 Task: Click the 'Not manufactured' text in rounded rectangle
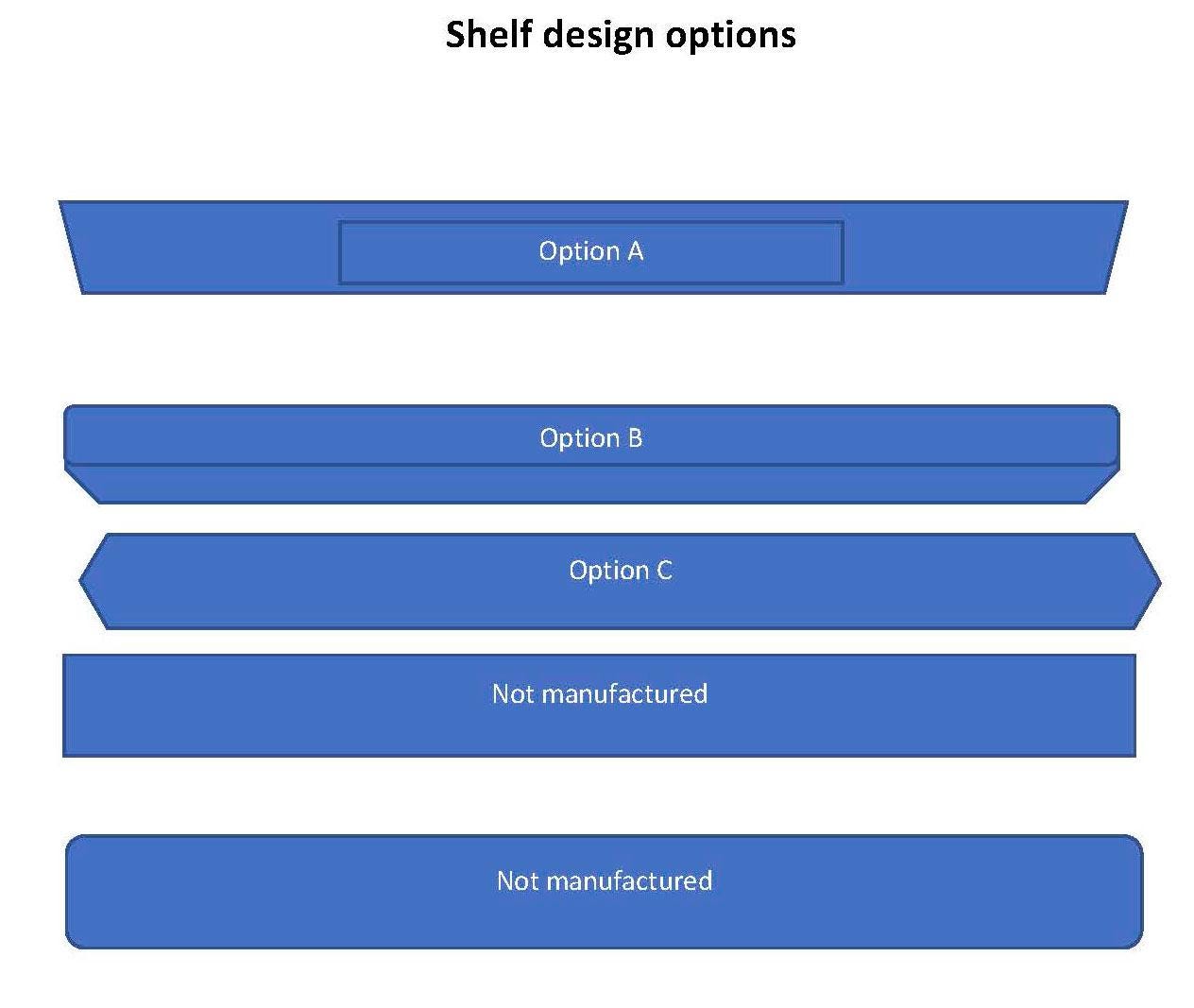(604, 881)
